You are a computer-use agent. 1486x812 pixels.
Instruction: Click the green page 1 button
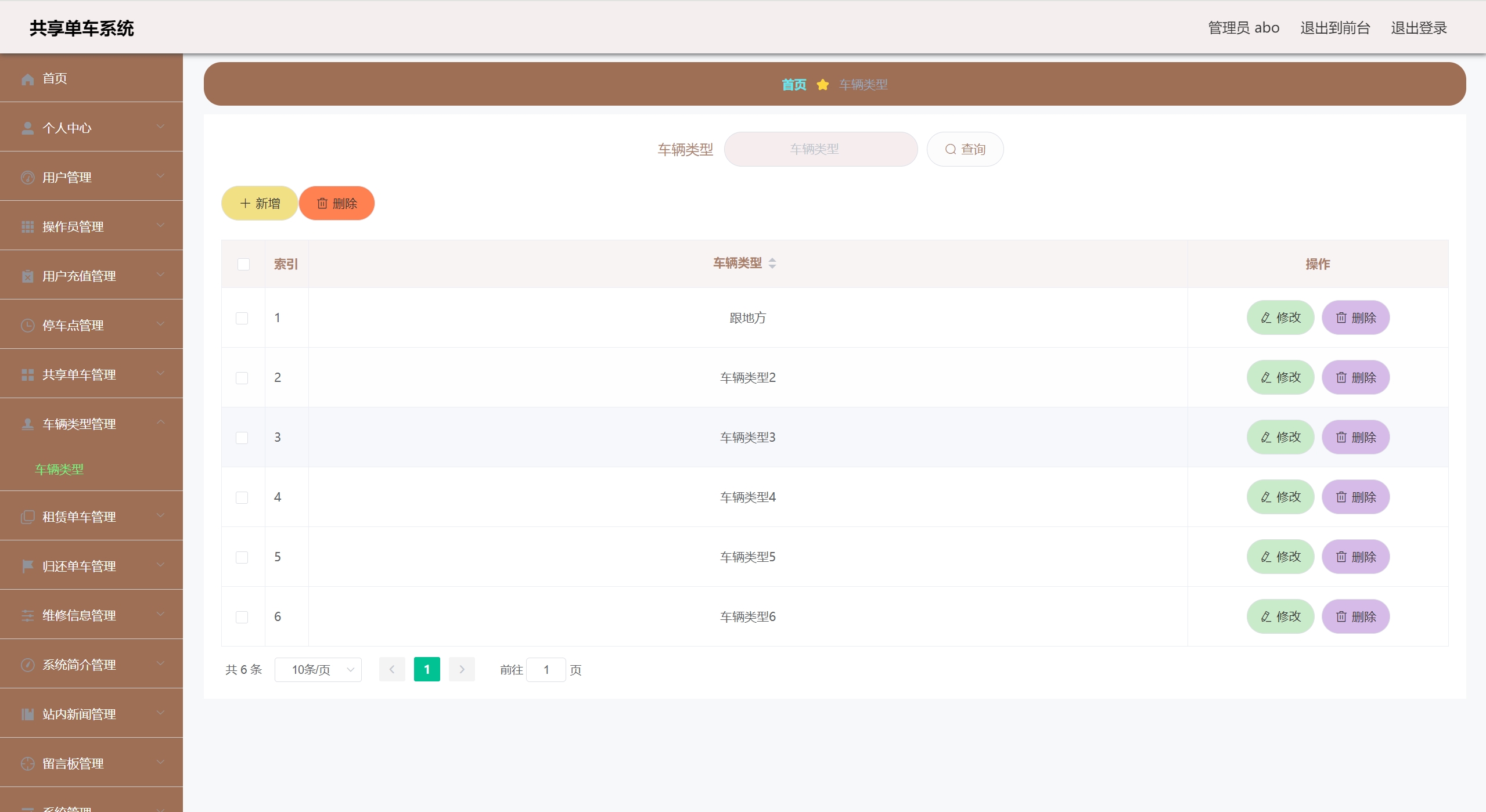(427, 669)
